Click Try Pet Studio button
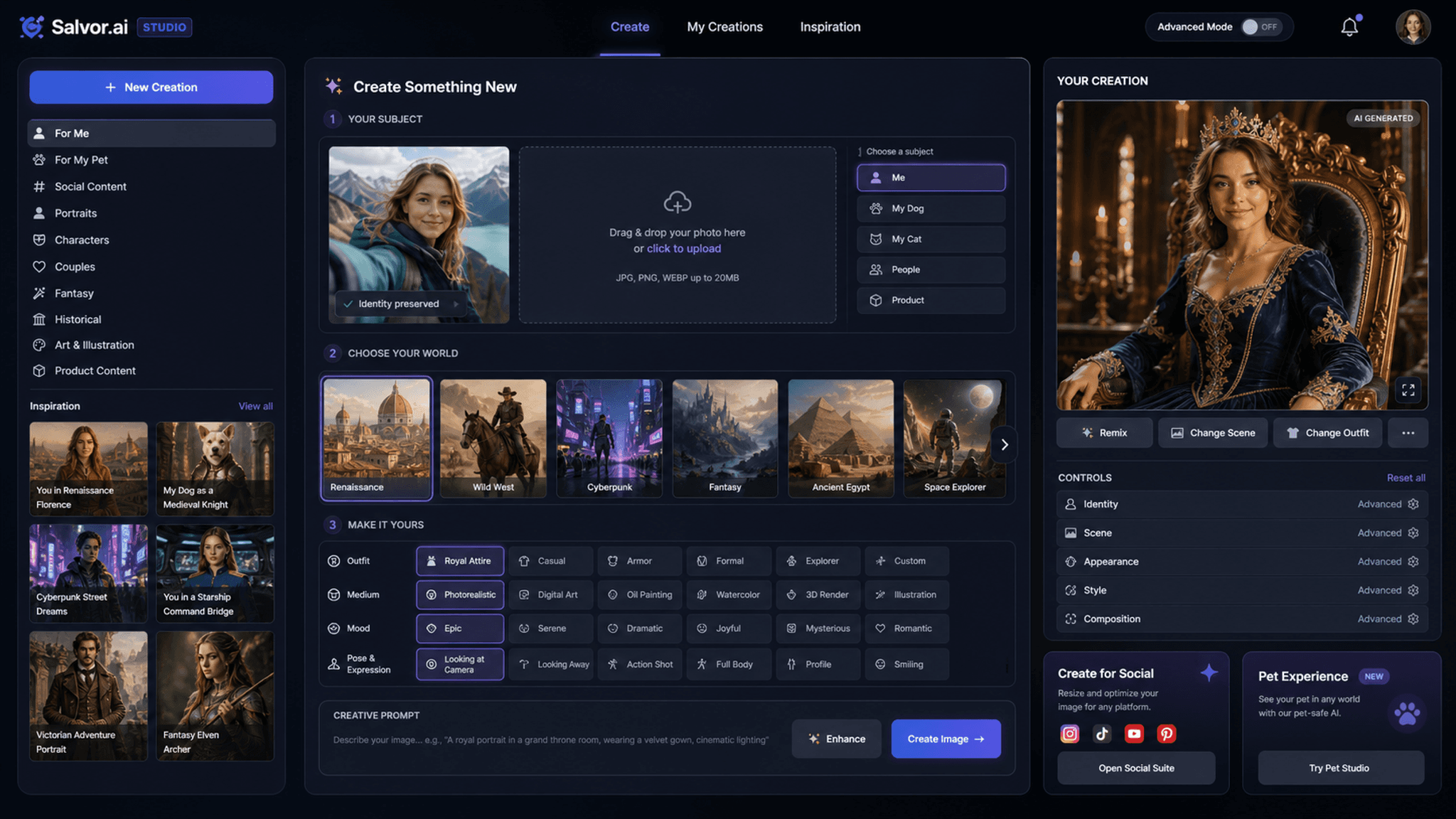The width and height of the screenshot is (1456, 819). [x=1340, y=768]
